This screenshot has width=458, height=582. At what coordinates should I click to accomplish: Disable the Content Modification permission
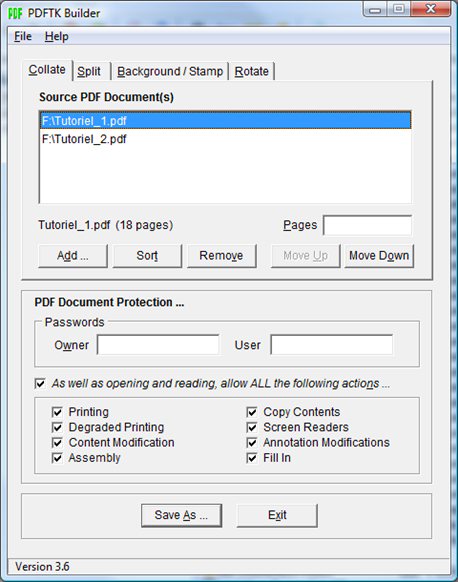57,442
